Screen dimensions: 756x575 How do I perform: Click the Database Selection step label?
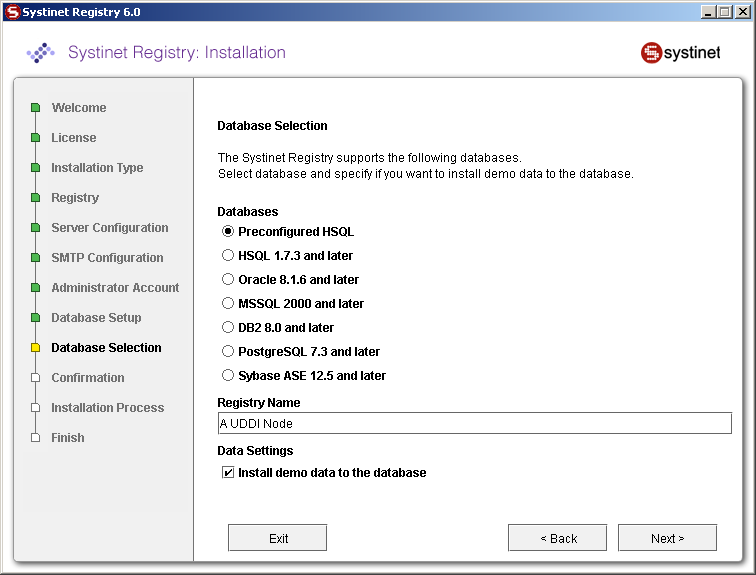[x=107, y=348]
